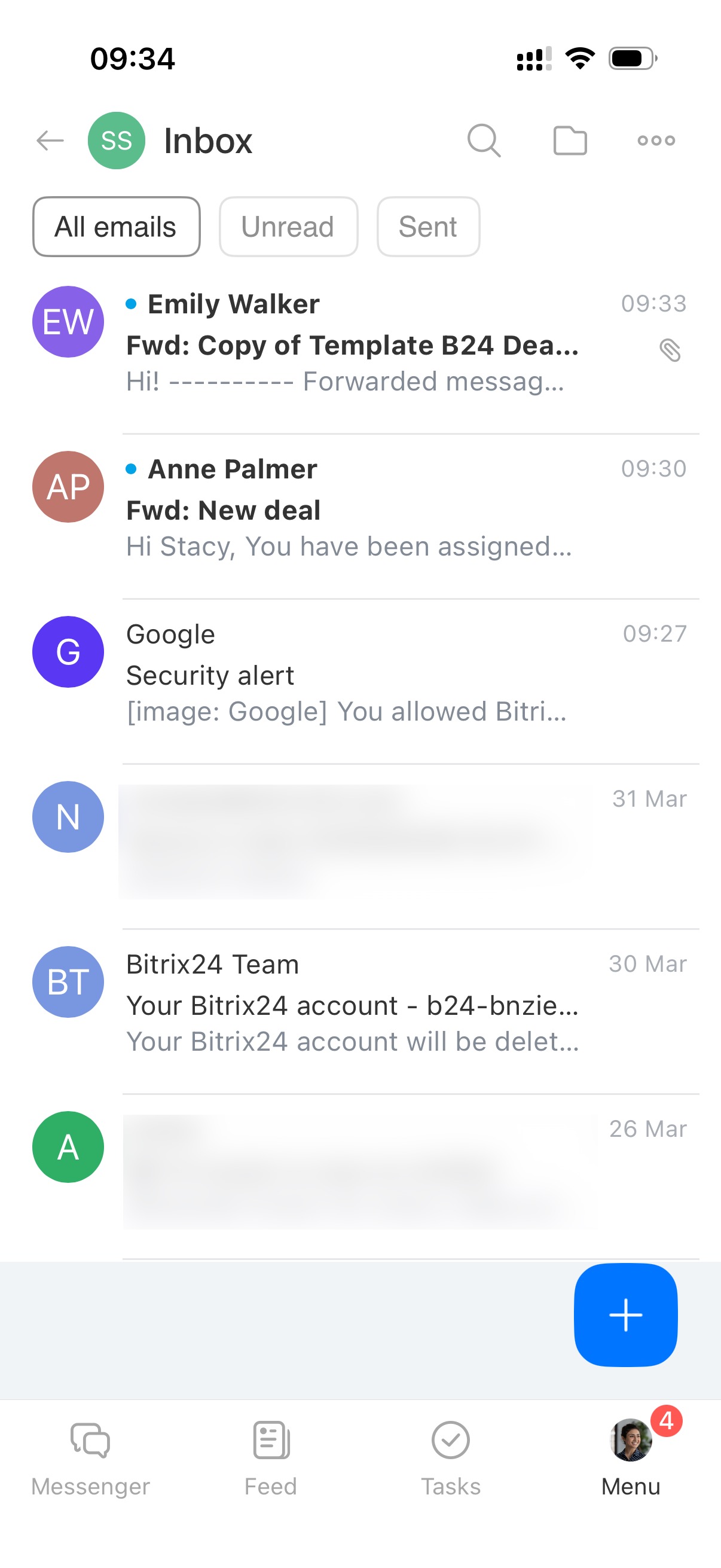Tap the back arrow icon
Image resolution: width=721 pixels, height=1568 pixels.
point(50,141)
